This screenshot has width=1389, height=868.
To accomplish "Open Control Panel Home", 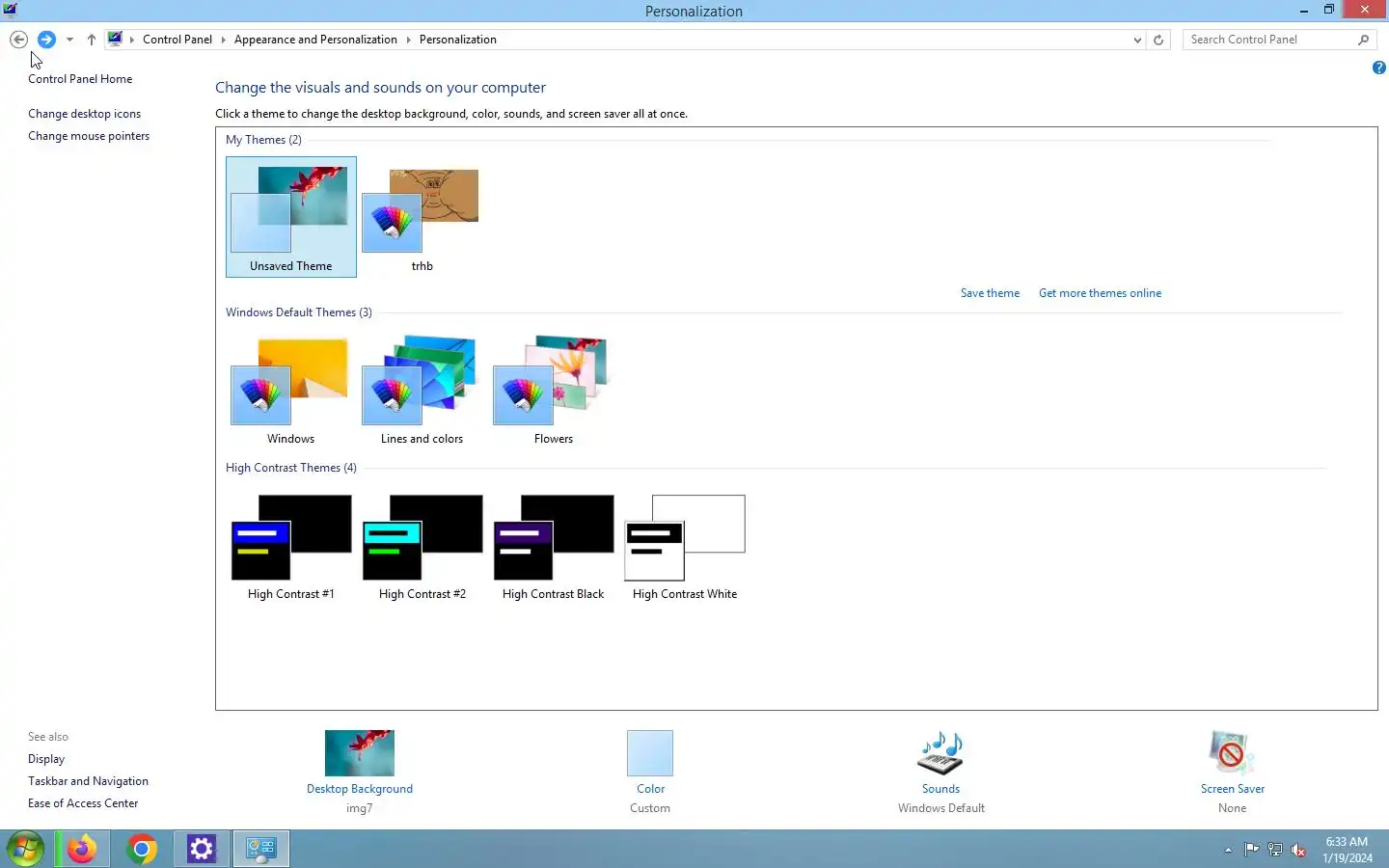I will [80, 79].
